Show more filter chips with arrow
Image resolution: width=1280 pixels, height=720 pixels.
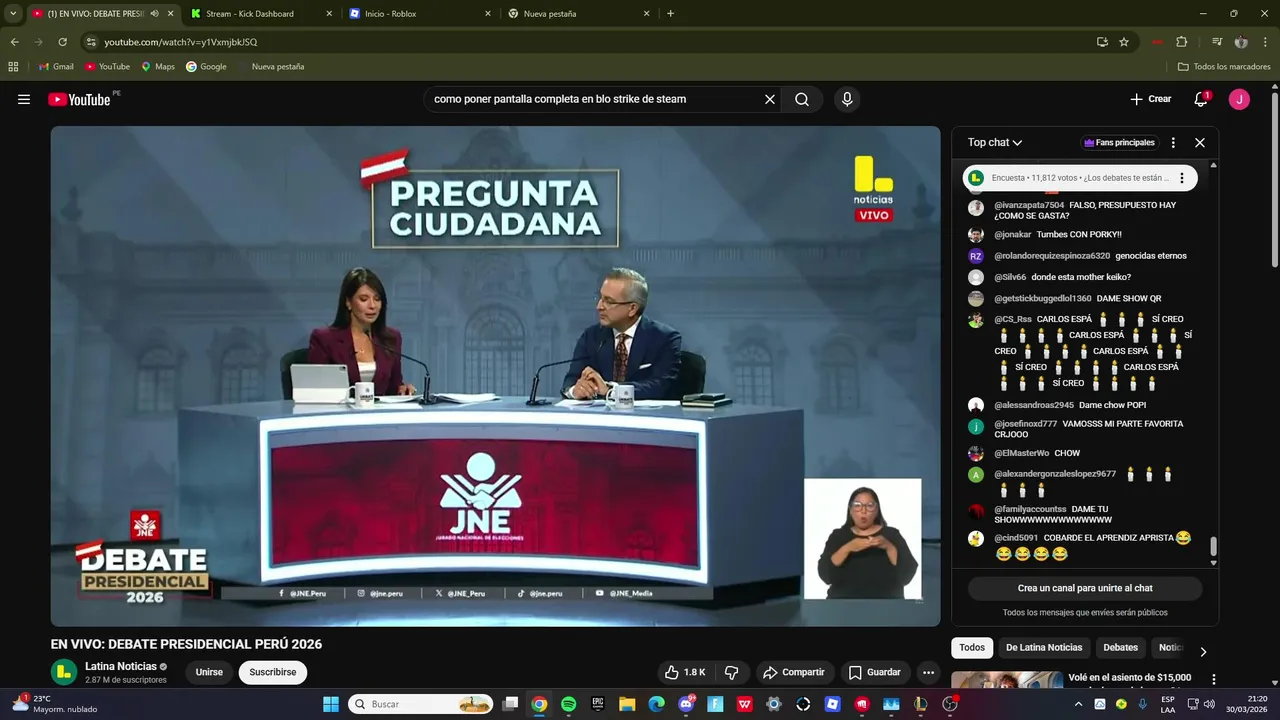coord(1203,651)
